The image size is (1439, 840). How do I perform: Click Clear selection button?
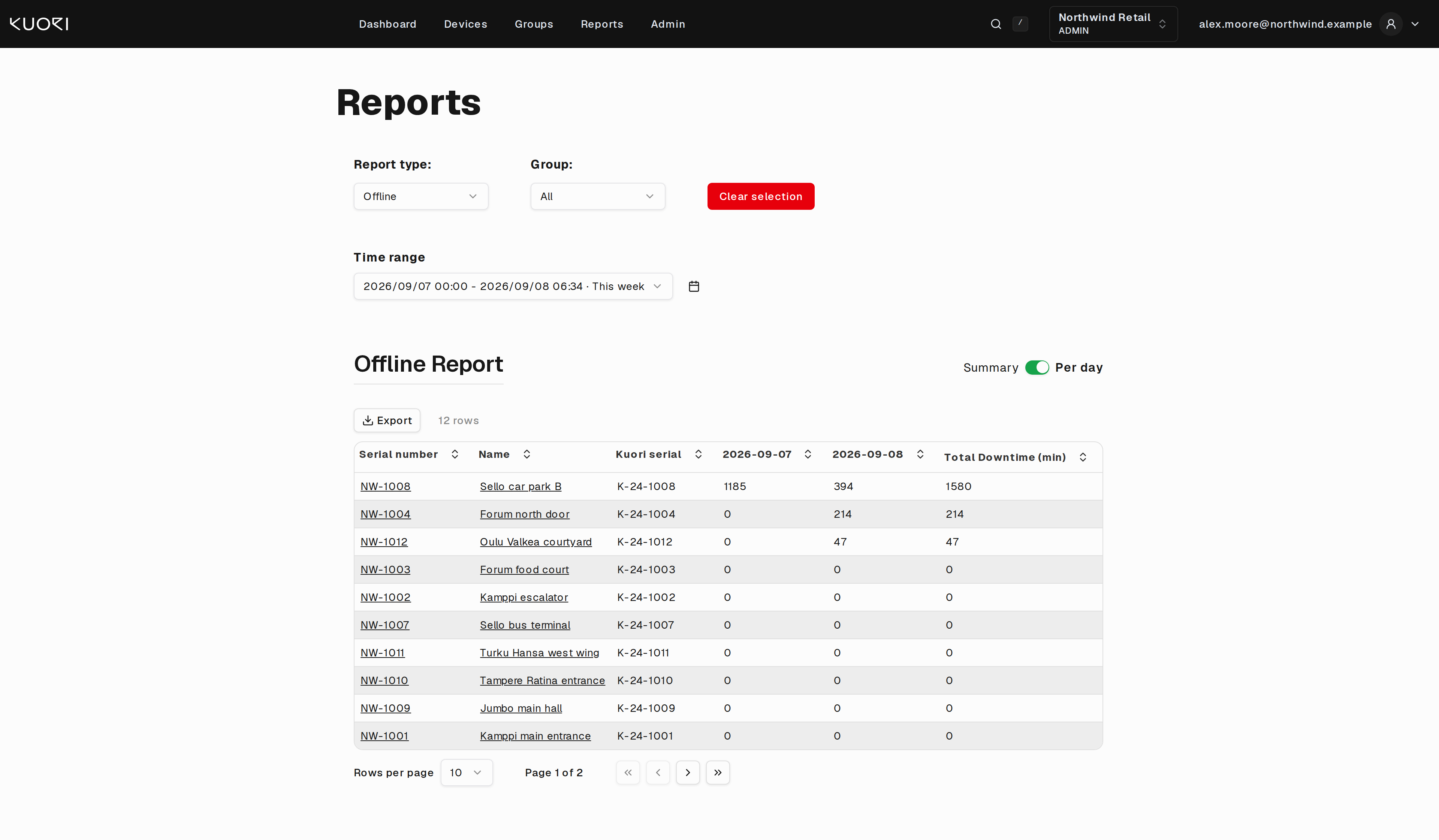pos(761,196)
